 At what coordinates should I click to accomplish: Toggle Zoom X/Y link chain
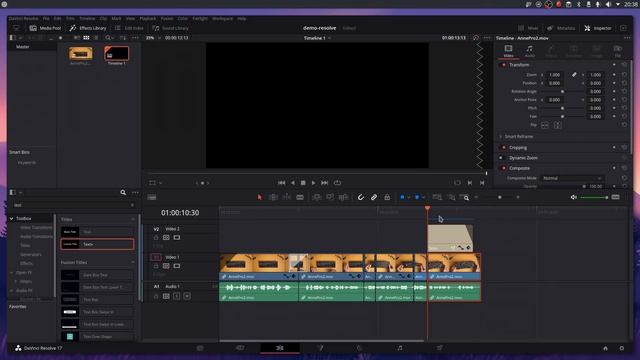574,75
